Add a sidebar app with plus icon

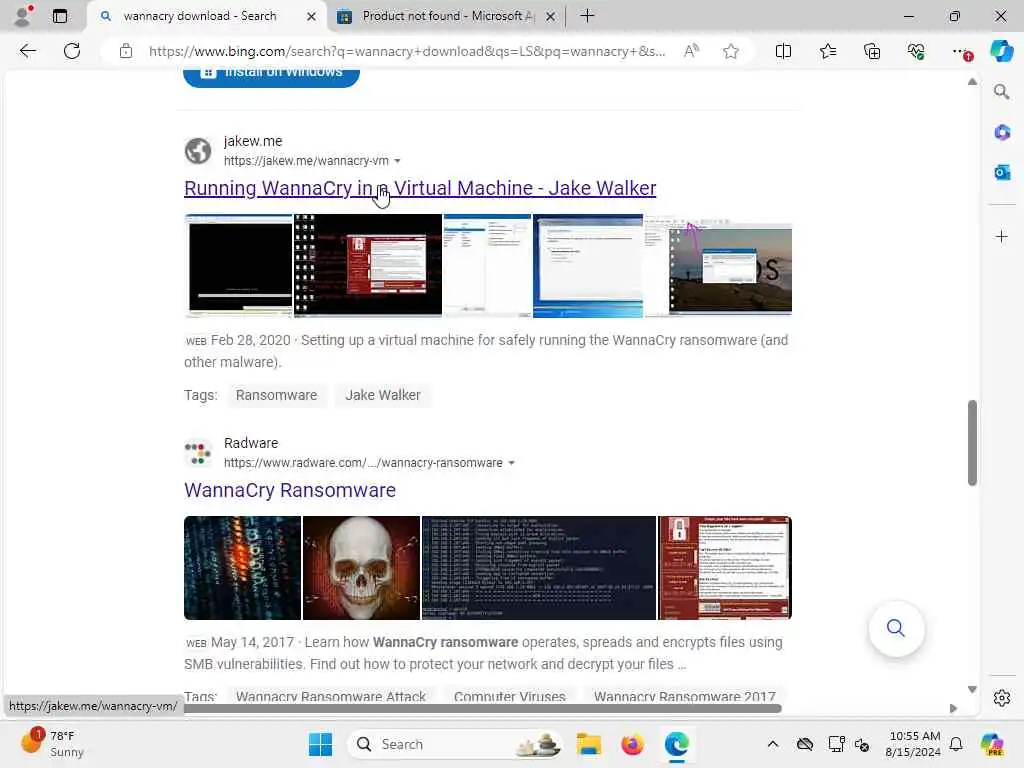(1002, 236)
